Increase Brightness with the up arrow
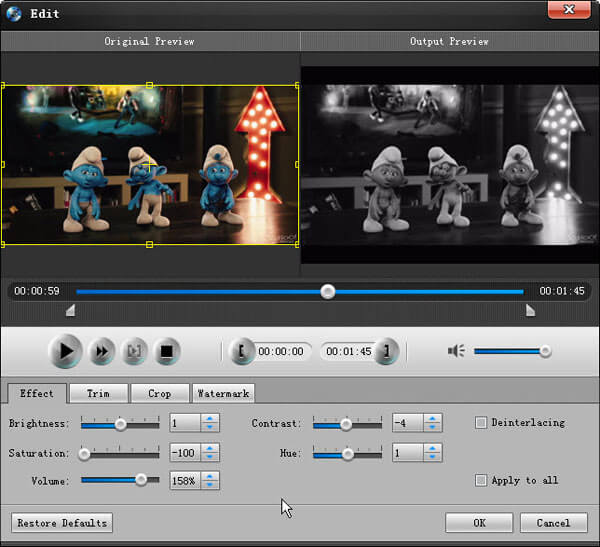Image resolution: width=600 pixels, height=547 pixels. (210, 419)
